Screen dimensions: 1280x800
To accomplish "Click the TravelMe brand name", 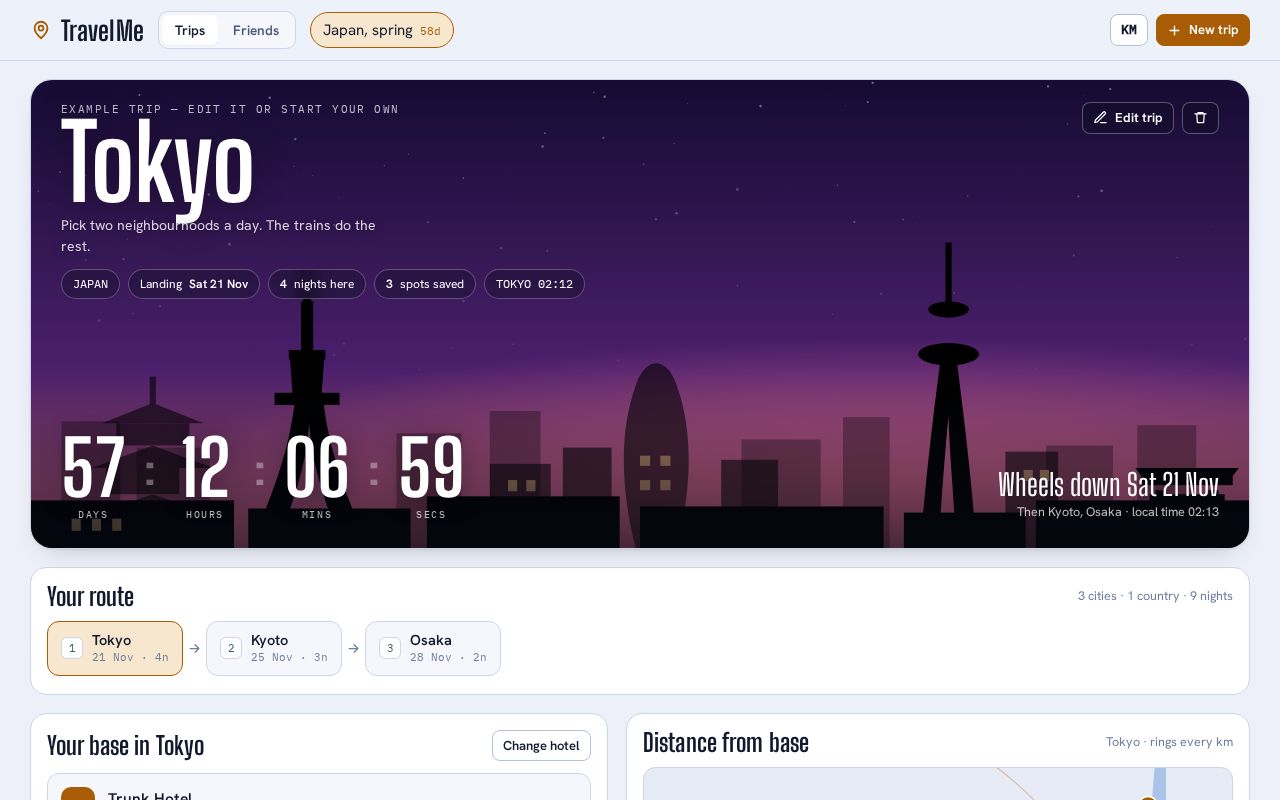I will pos(102,31).
